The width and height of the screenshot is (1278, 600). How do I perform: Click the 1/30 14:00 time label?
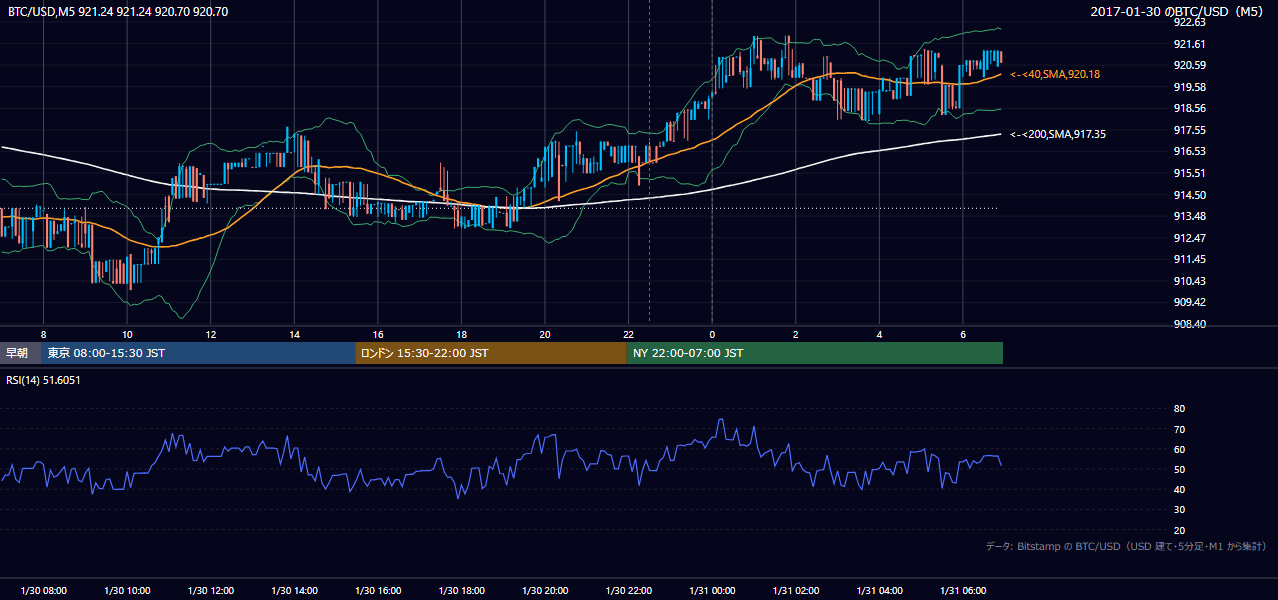point(294,591)
